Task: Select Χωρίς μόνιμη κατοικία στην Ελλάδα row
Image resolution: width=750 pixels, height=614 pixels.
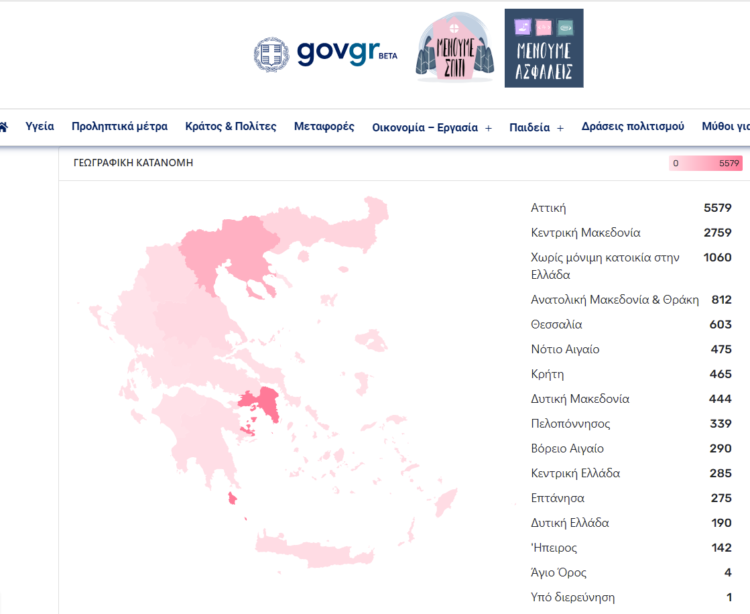Action: tap(631, 266)
